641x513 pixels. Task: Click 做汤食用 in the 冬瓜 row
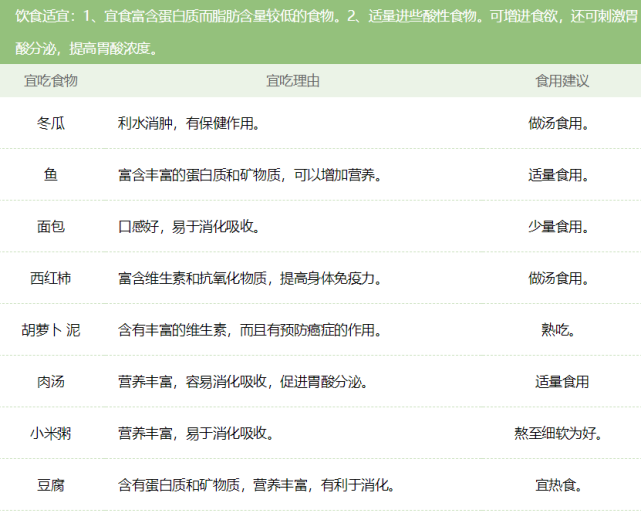click(x=558, y=123)
